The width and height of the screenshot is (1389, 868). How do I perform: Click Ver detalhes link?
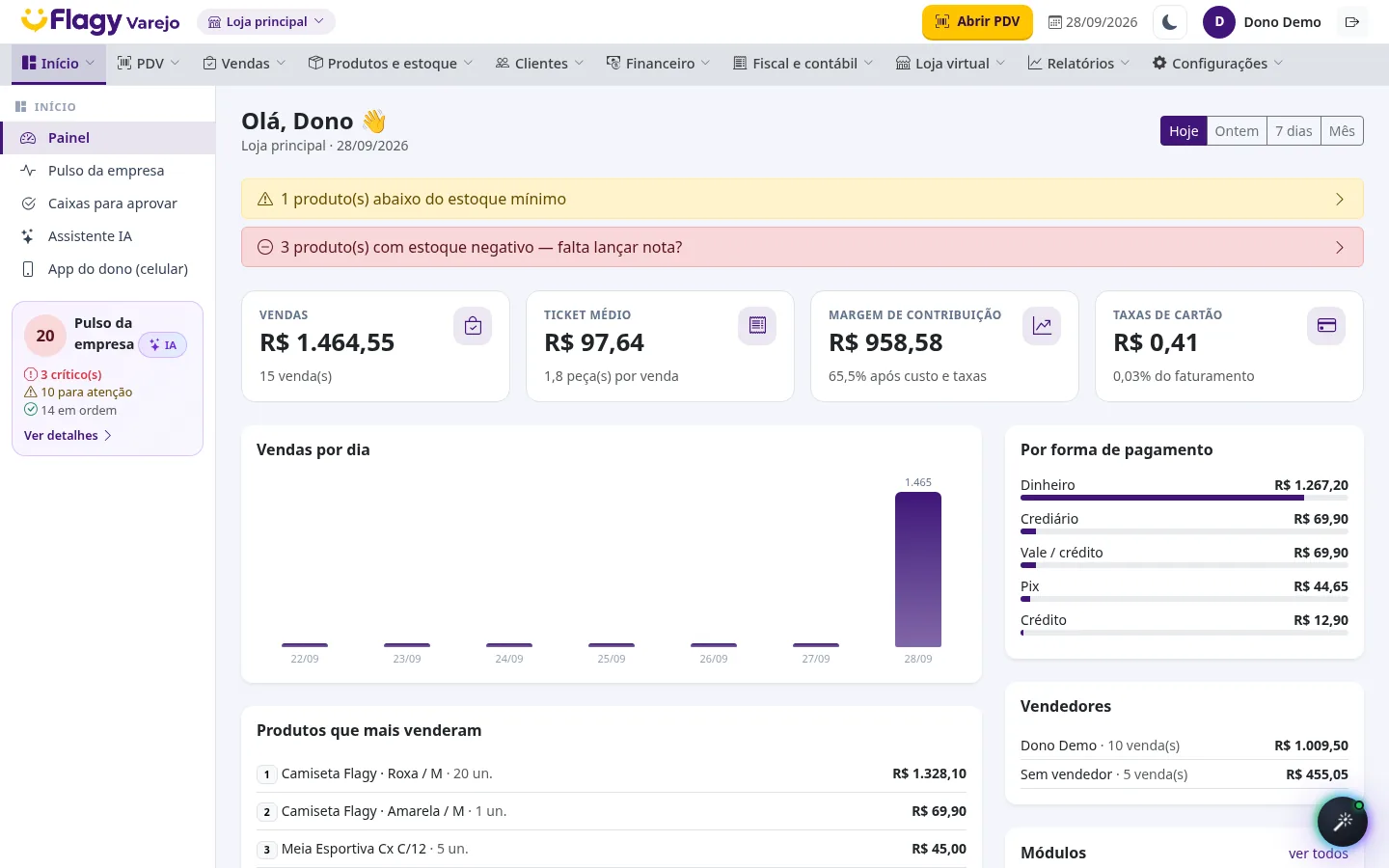tap(68, 436)
